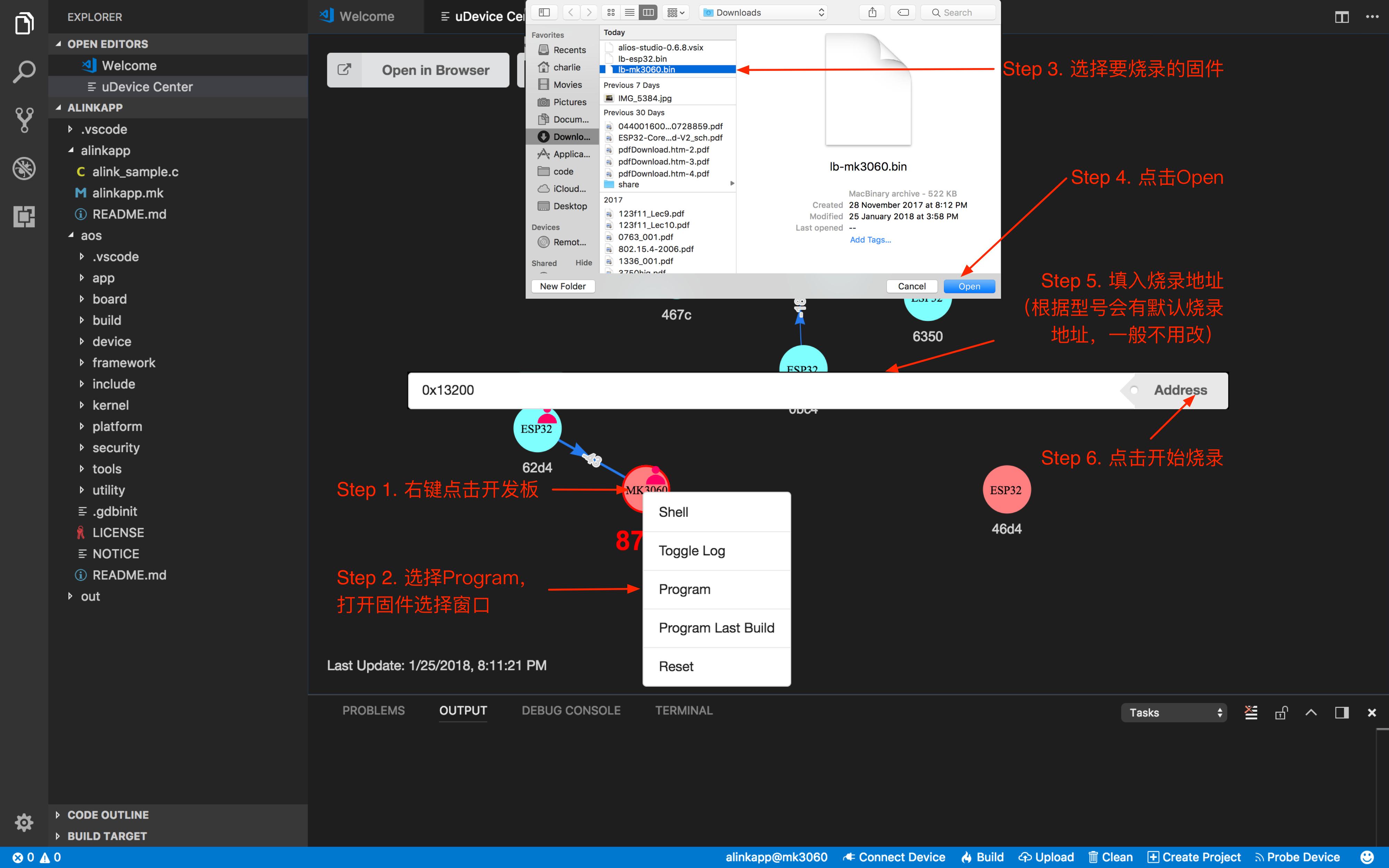Screen dimensions: 1389x868
Task: Click Create Project in status bar
Action: tap(1194, 857)
